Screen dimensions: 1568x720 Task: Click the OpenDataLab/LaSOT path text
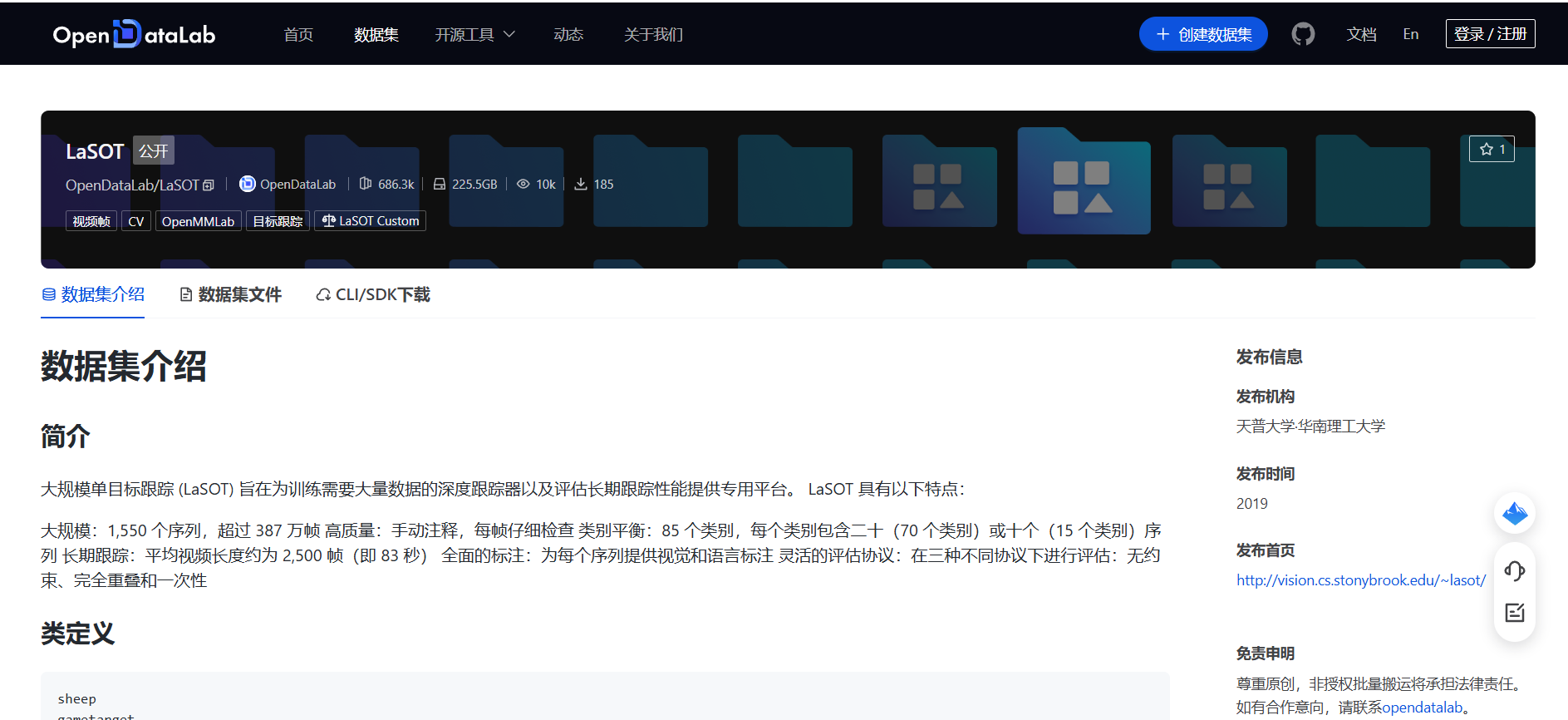[132, 185]
